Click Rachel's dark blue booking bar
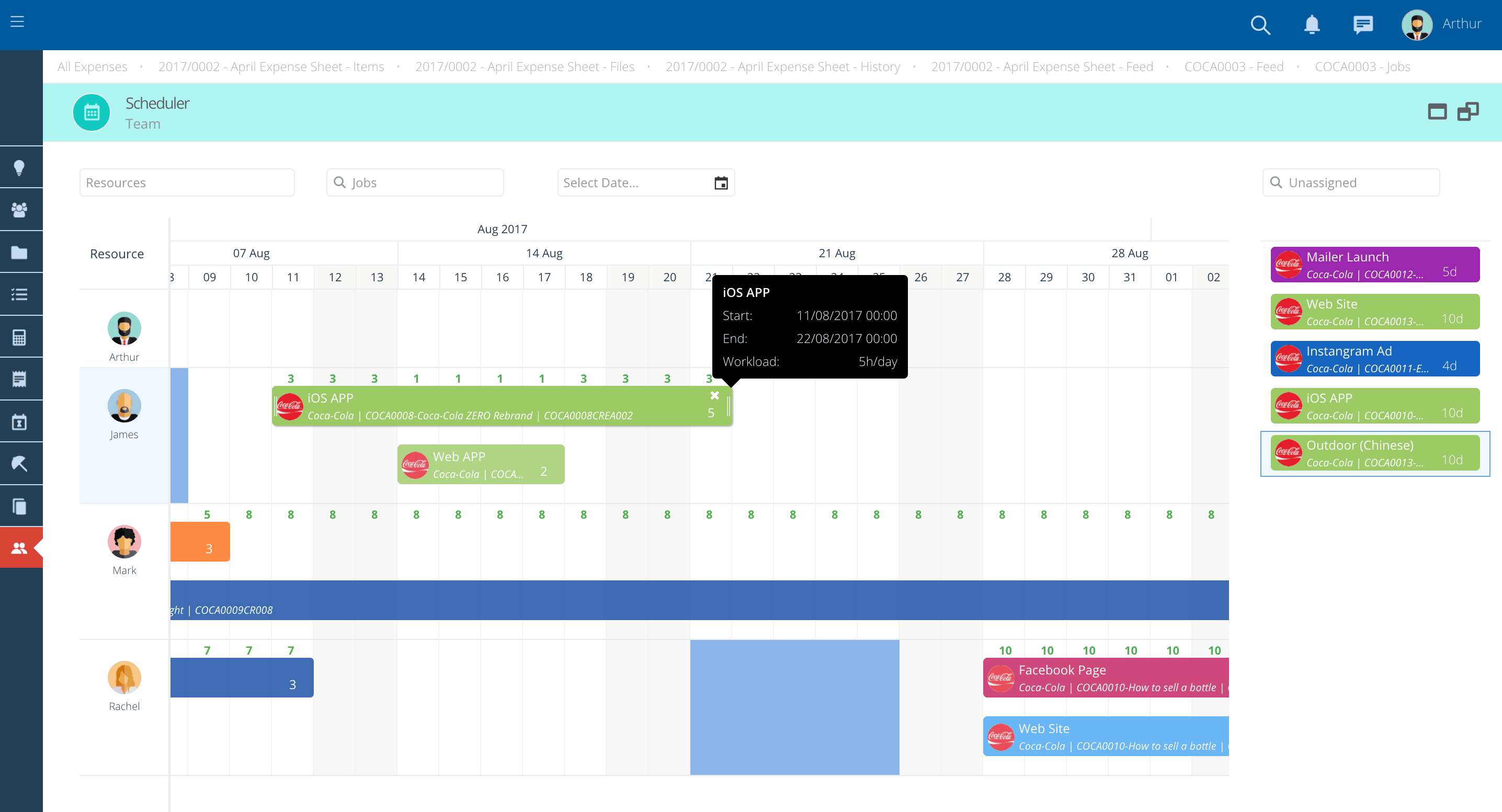Viewport: 1502px width, 812px height. [x=242, y=677]
